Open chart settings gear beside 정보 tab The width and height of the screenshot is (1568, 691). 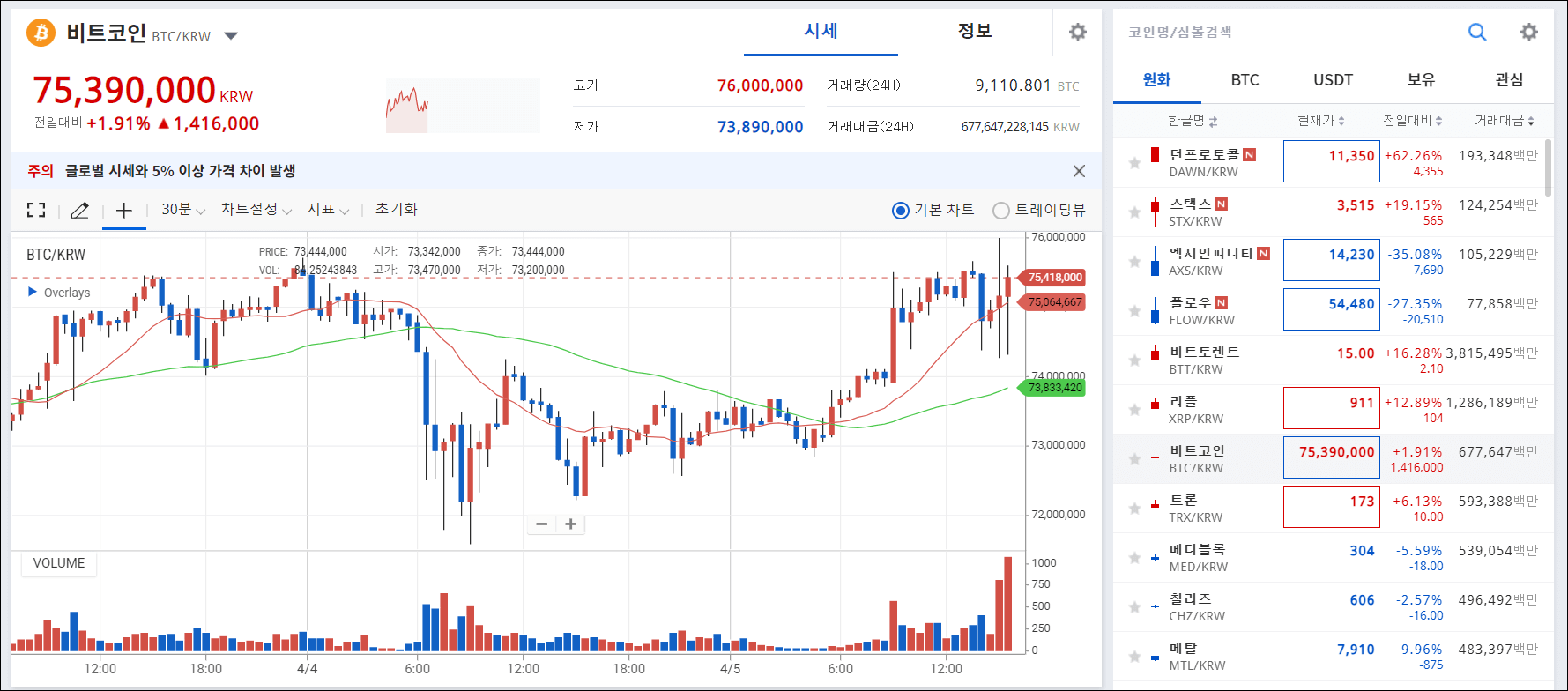(x=1077, y=32)
